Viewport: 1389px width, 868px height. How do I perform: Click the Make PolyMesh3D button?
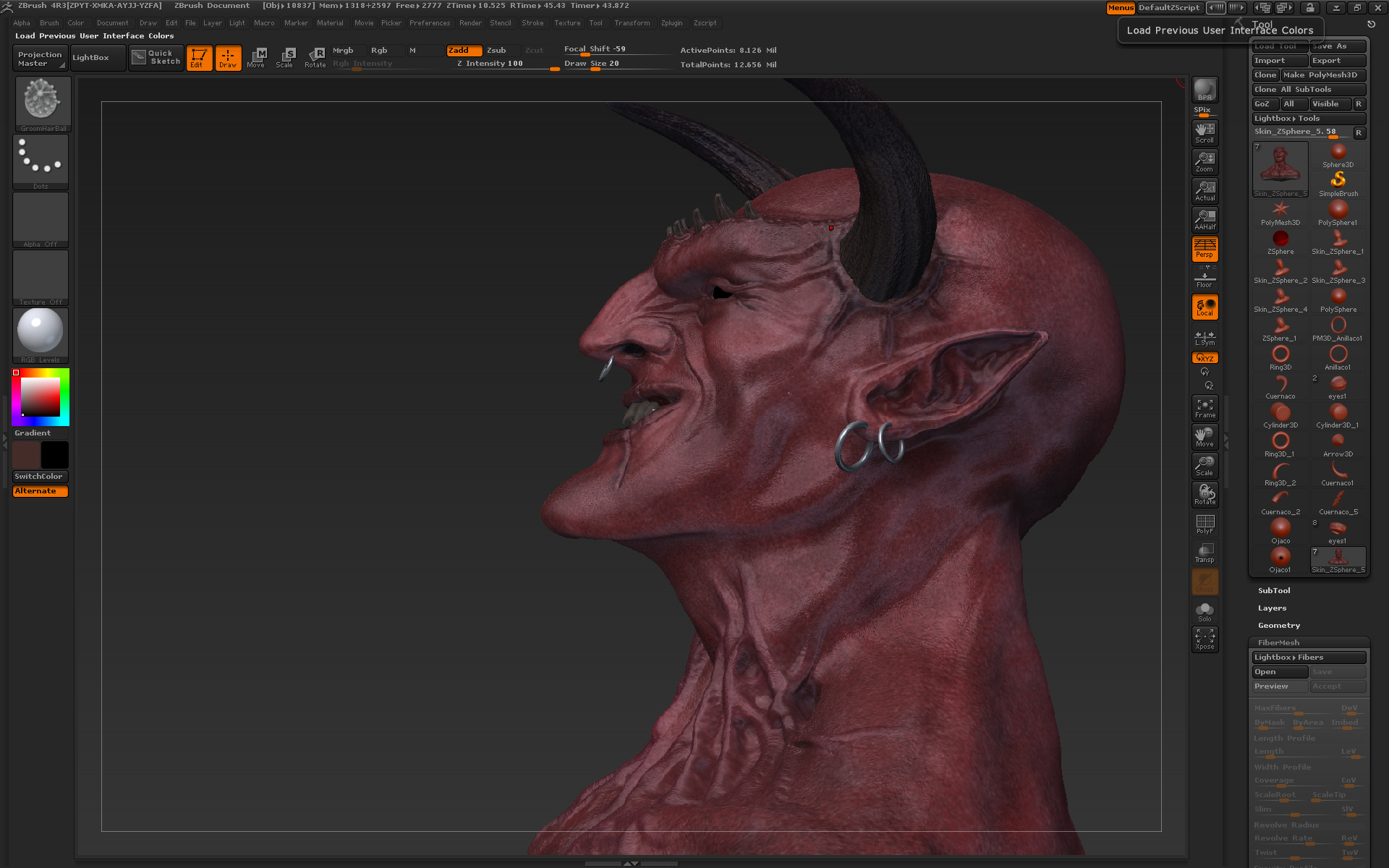click(x=1322, y=75)
